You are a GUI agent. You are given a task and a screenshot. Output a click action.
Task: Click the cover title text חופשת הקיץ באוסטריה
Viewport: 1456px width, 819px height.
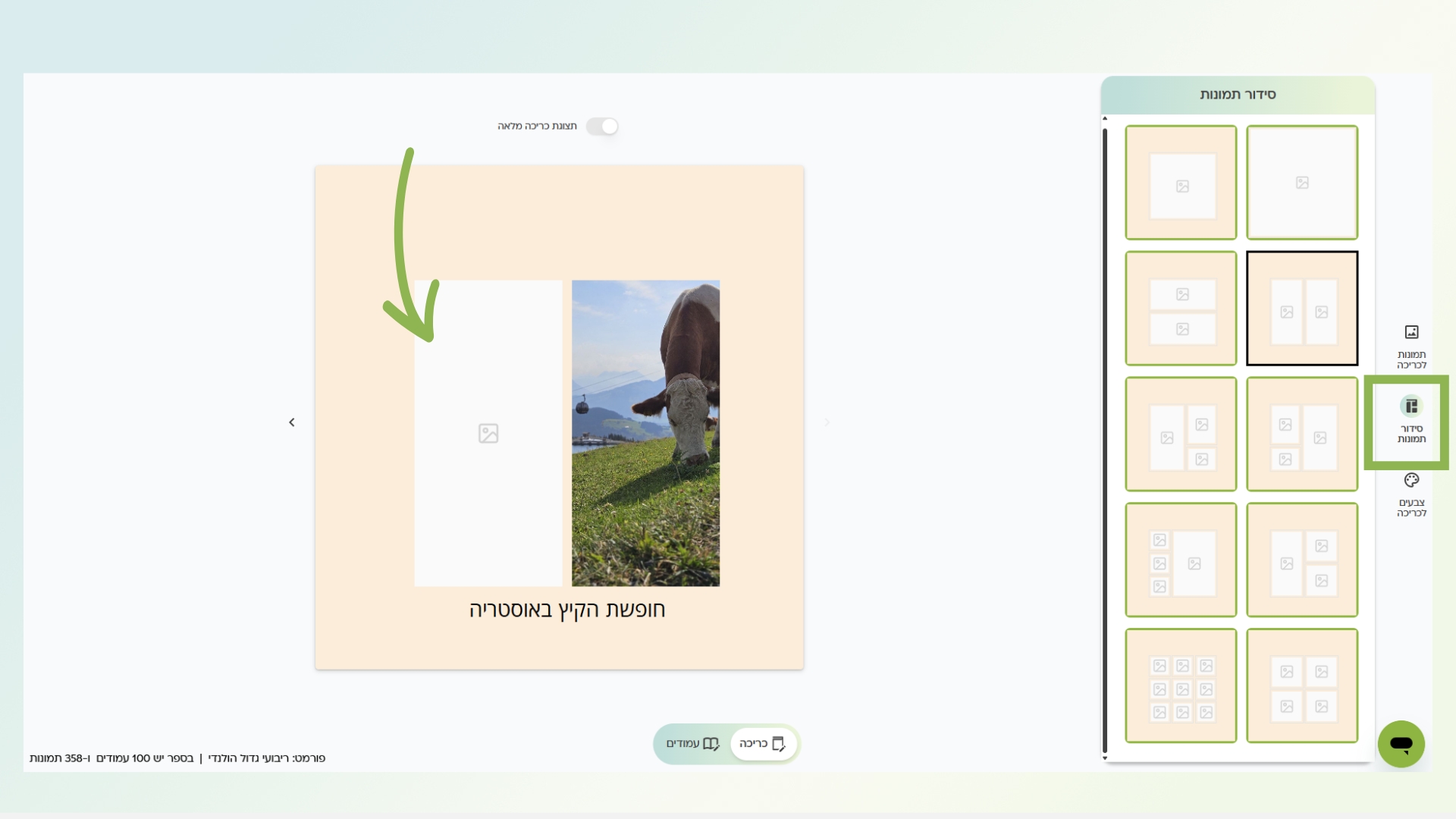click(x=566, y=610)
